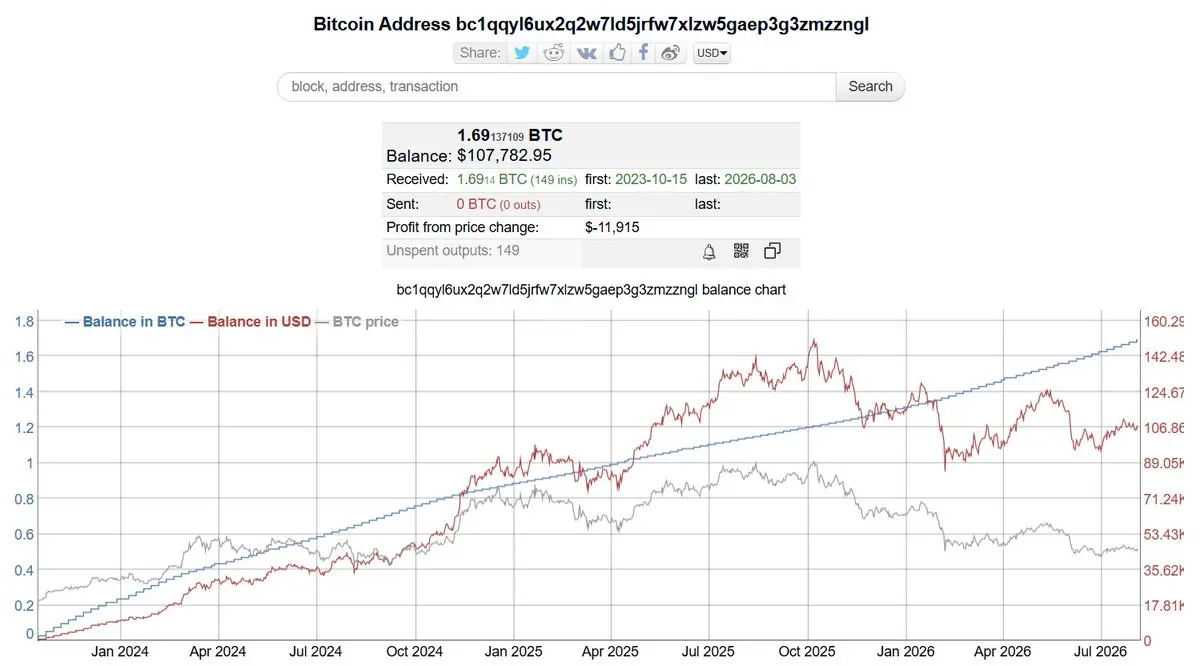Image resolution: width=1200 pixels, height=666 pixels.
Task: Share address on Twitter
Action: pos(522,53)
